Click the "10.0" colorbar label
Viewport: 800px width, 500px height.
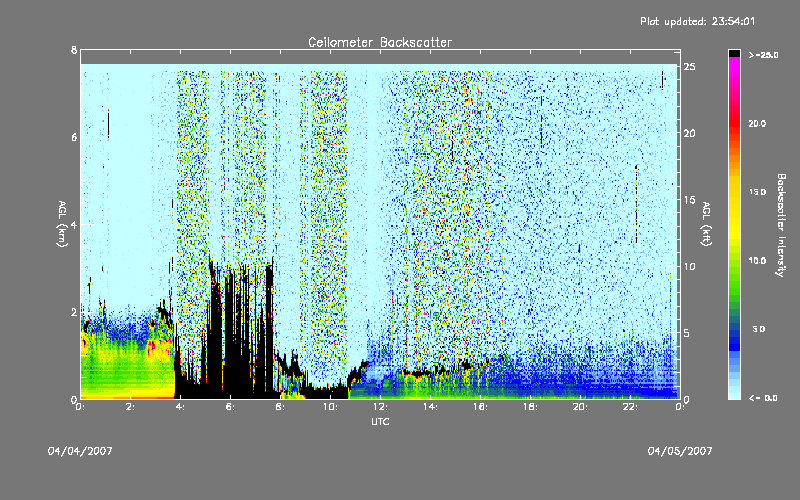[x=757, y=261]
